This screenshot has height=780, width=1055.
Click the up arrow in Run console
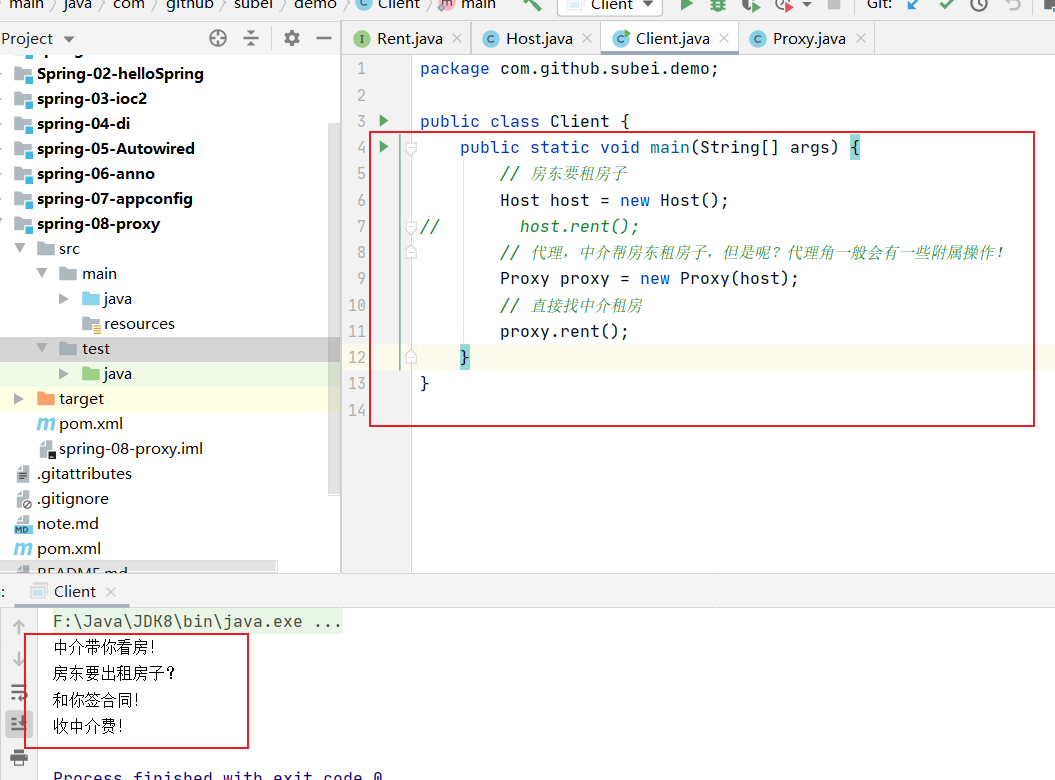click(x=19, y=627)
